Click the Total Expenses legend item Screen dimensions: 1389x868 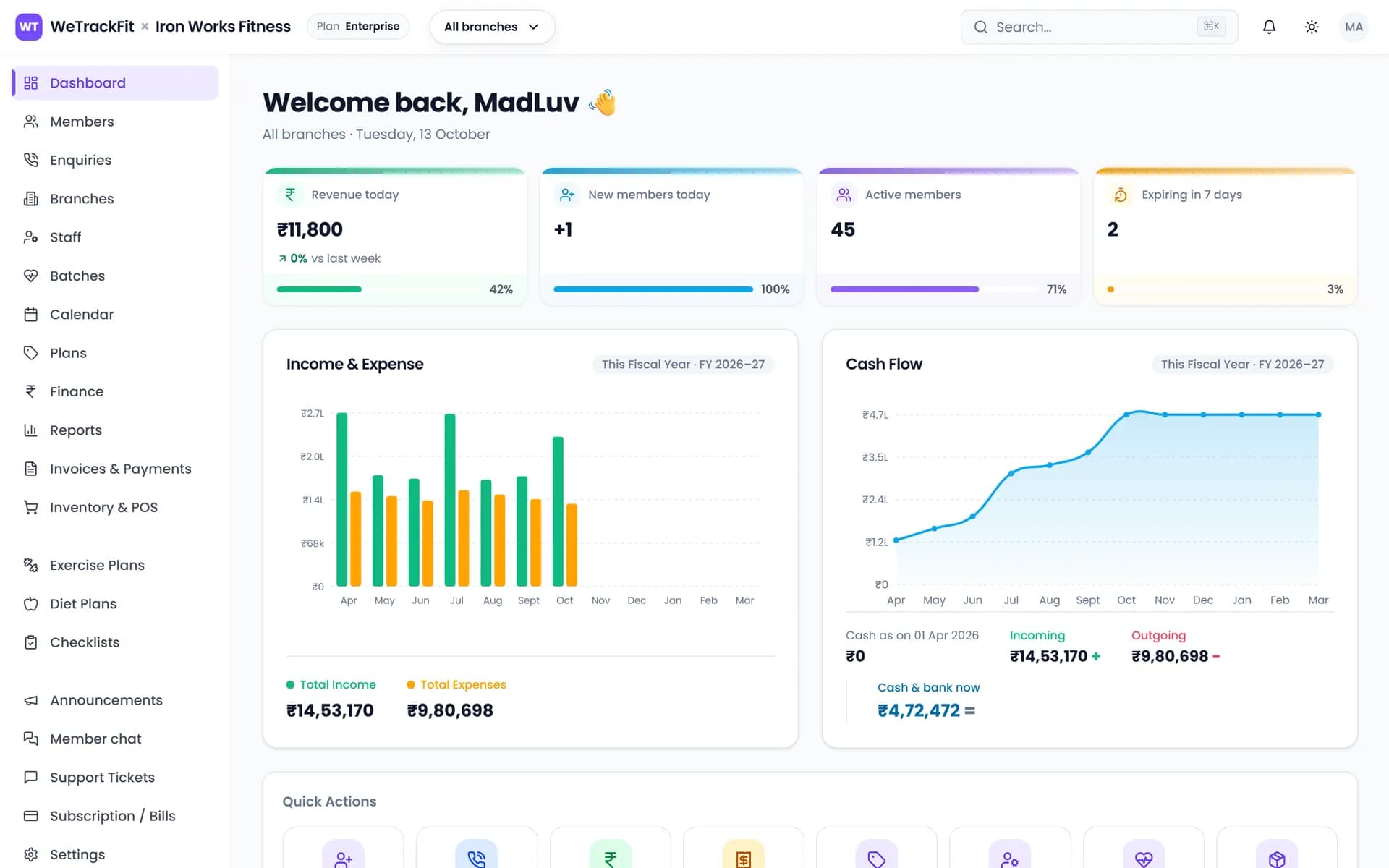[x=456, y=684]
